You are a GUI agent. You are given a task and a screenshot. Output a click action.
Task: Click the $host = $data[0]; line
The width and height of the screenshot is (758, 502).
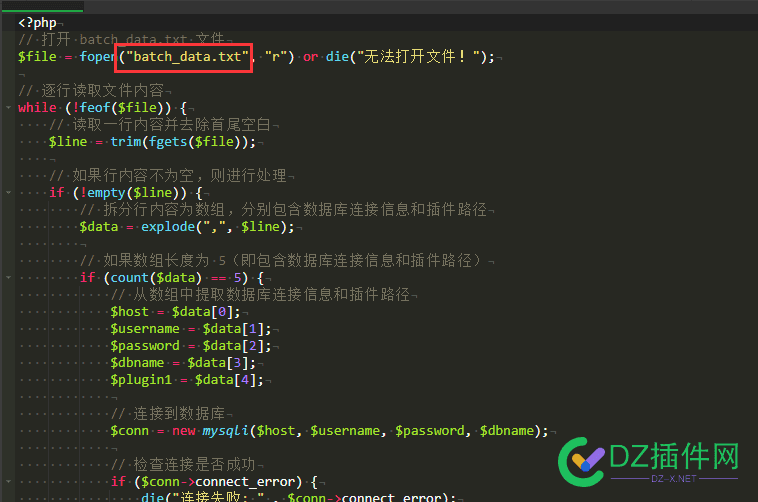point(175,311)
